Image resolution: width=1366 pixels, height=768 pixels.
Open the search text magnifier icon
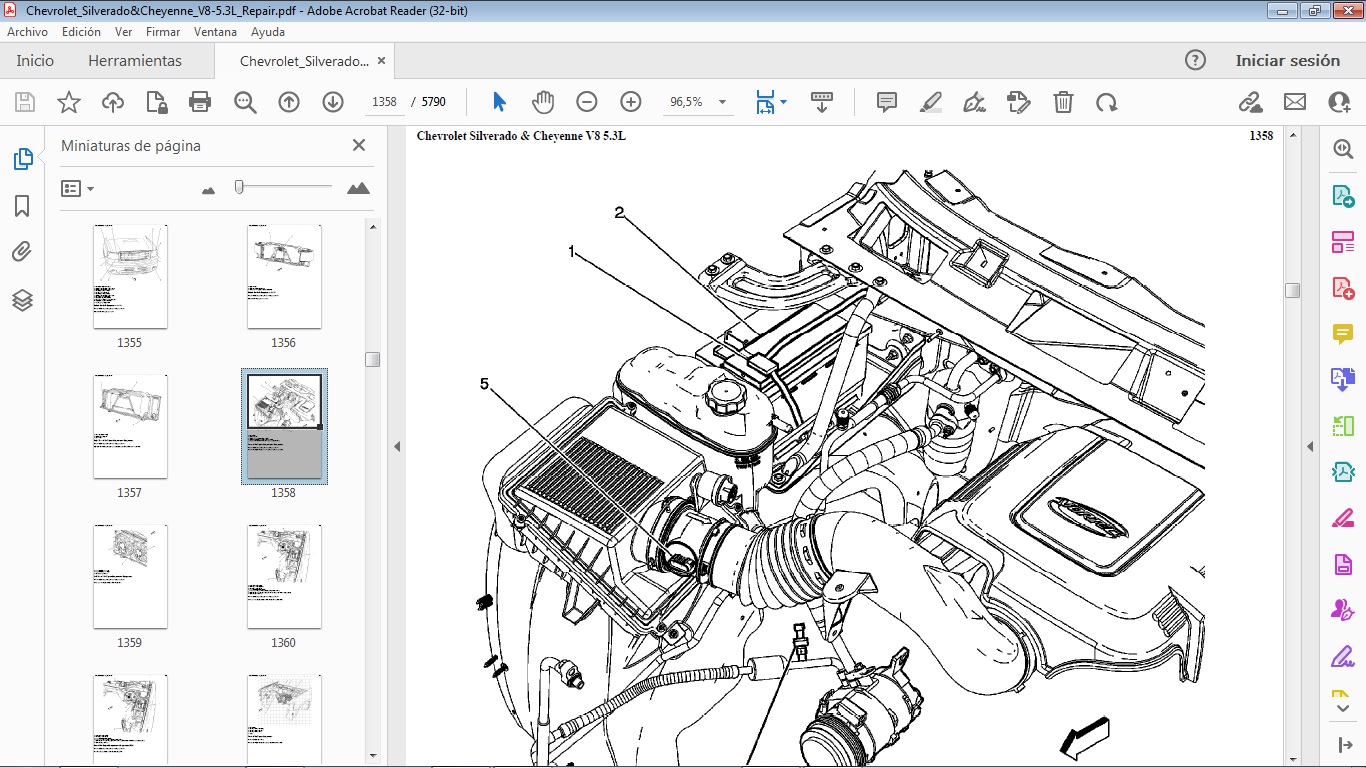click(245, 102)
